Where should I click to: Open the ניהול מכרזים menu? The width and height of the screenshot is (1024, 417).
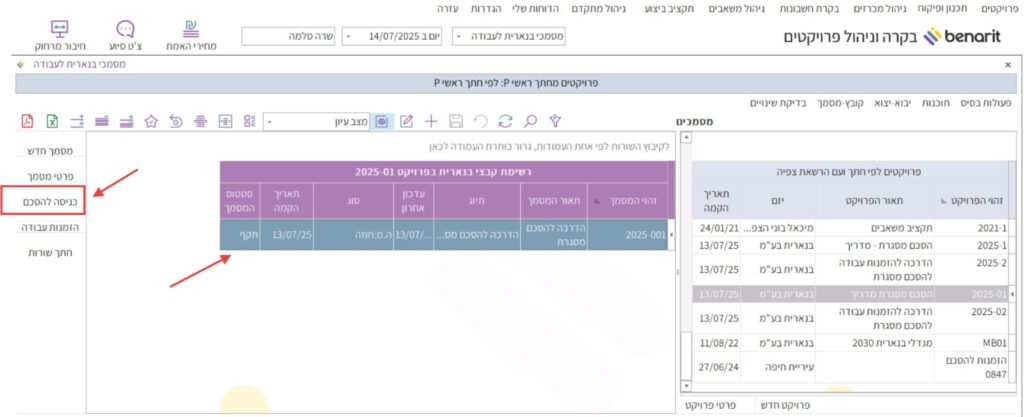click(x=878, y=8)
